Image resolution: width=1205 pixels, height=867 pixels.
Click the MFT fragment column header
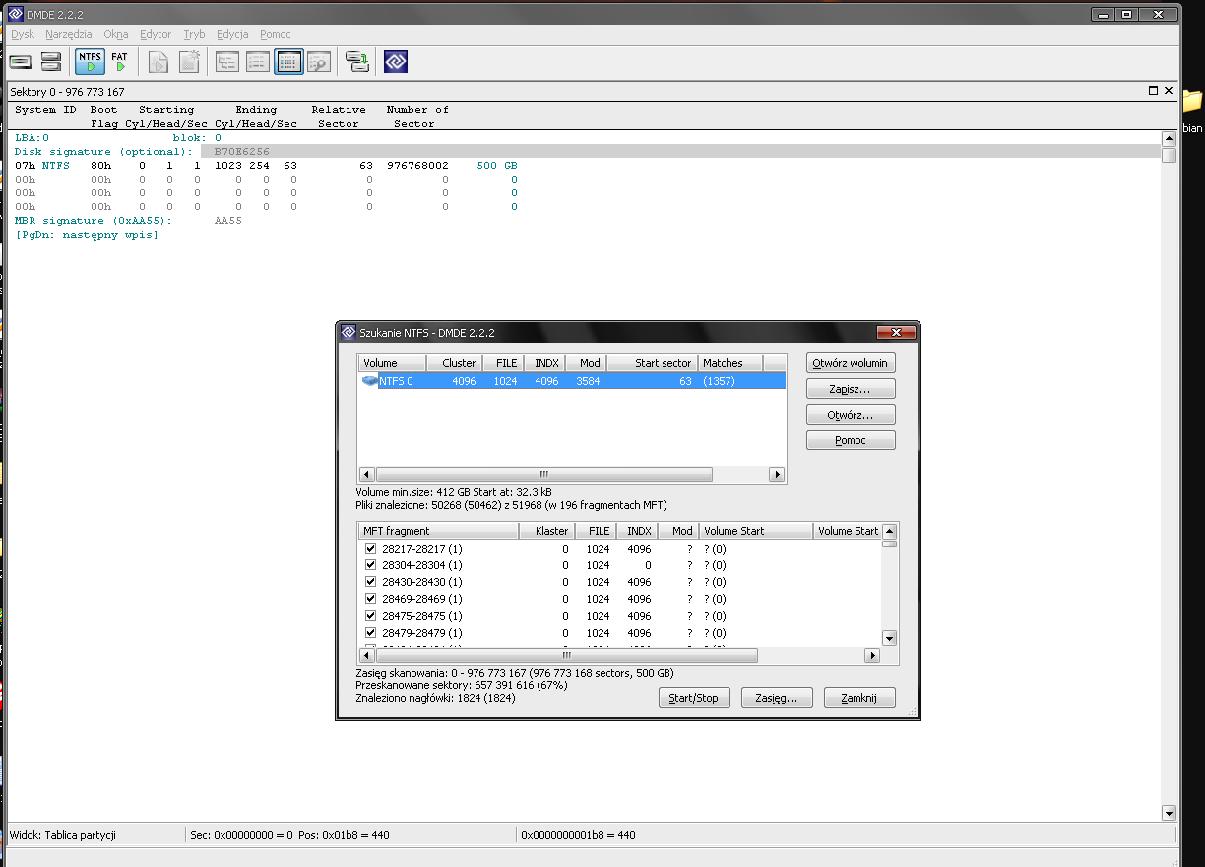click(439, 531)
